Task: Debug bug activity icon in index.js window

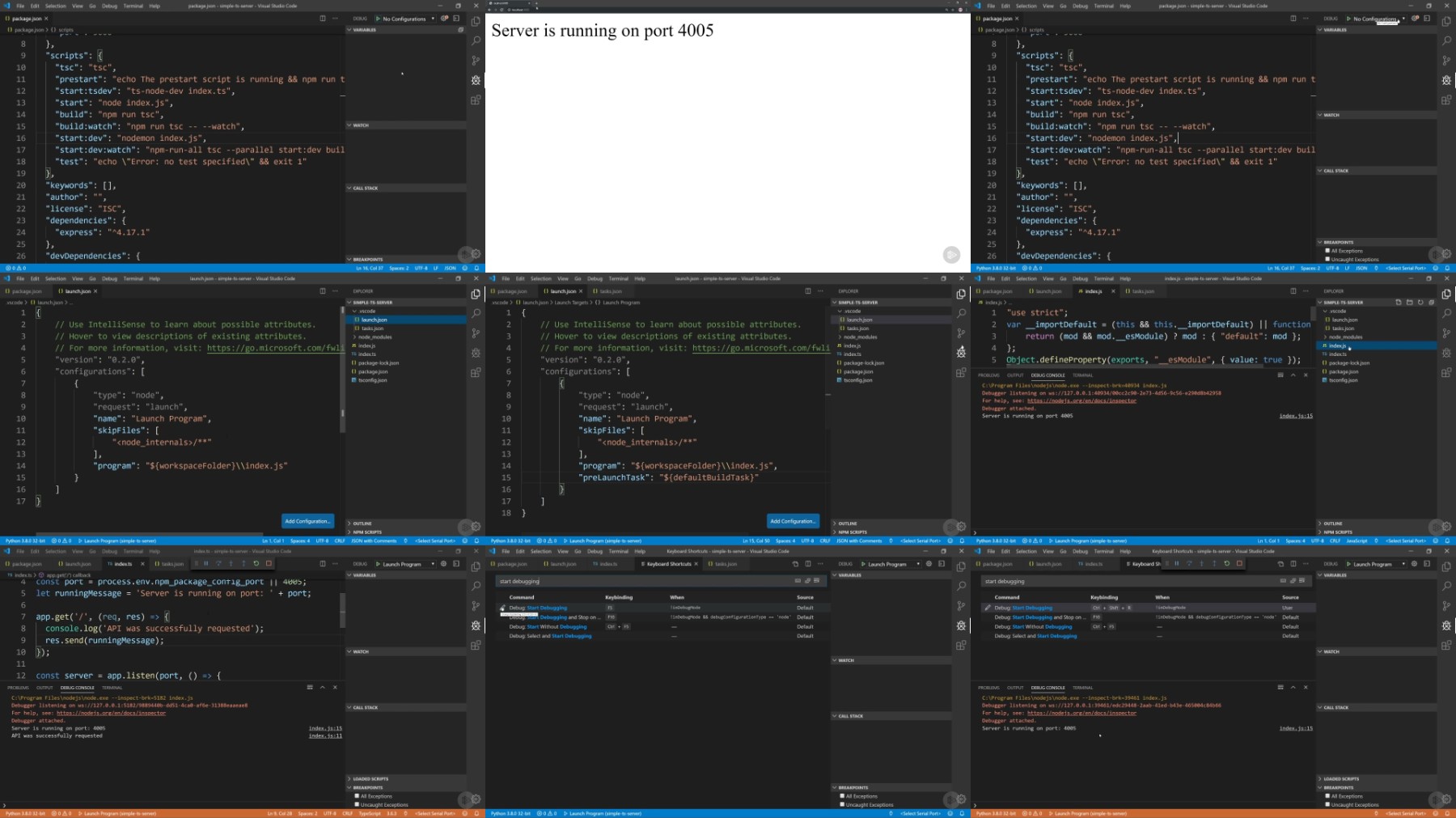Action: pos(1446,353)
